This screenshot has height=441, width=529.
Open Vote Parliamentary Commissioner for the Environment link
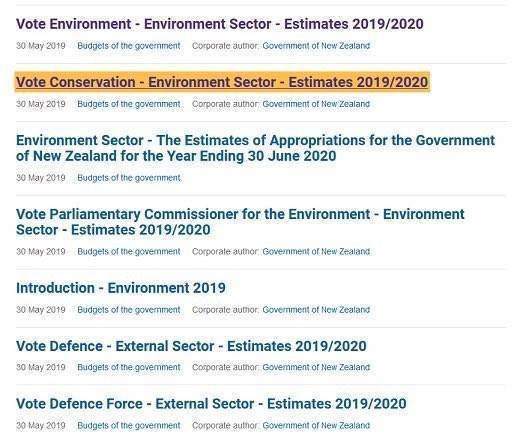pyautogui.click(x=240, y=222)
